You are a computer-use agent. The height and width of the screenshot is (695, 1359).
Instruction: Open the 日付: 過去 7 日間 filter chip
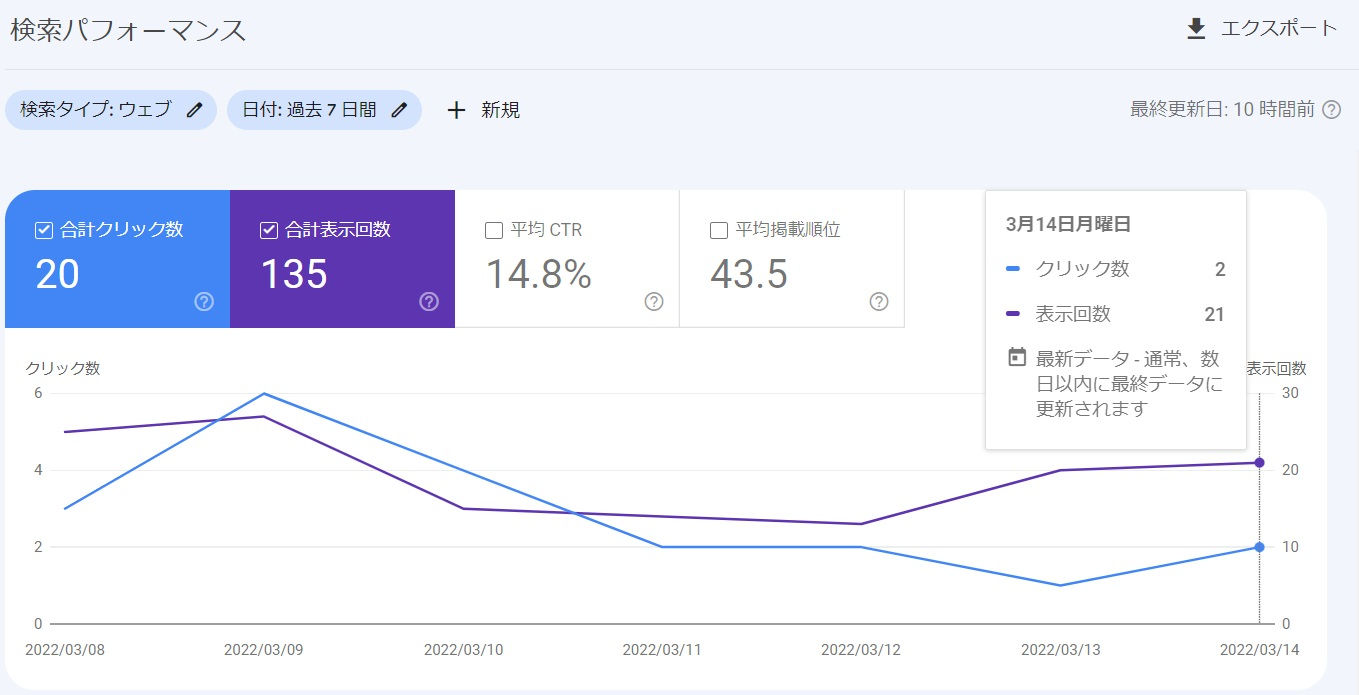point(324,110)
